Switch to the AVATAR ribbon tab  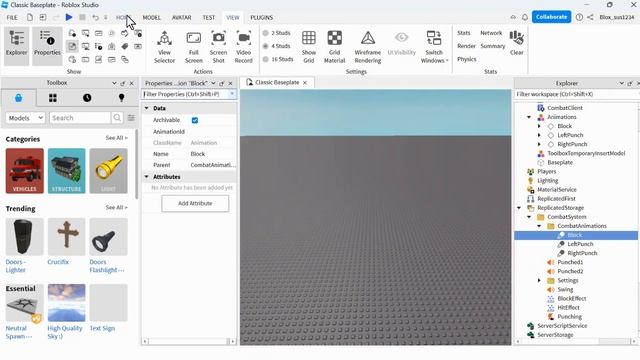182,18
